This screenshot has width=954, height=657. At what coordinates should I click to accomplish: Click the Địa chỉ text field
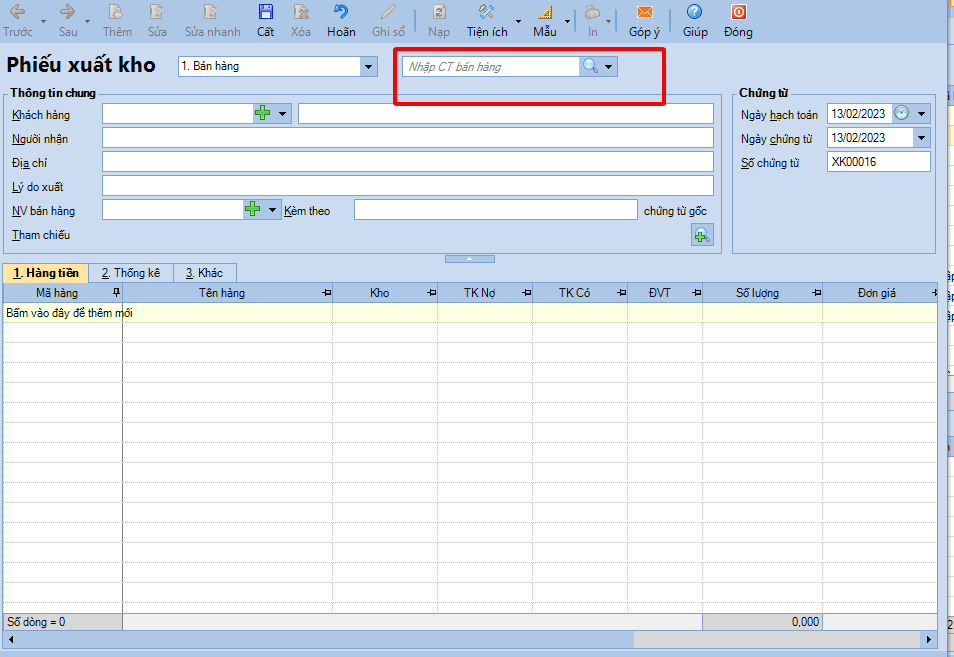(408, 162)
